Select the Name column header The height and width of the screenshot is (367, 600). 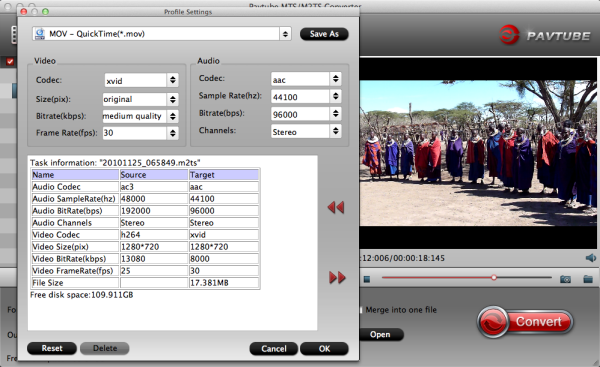75,175
